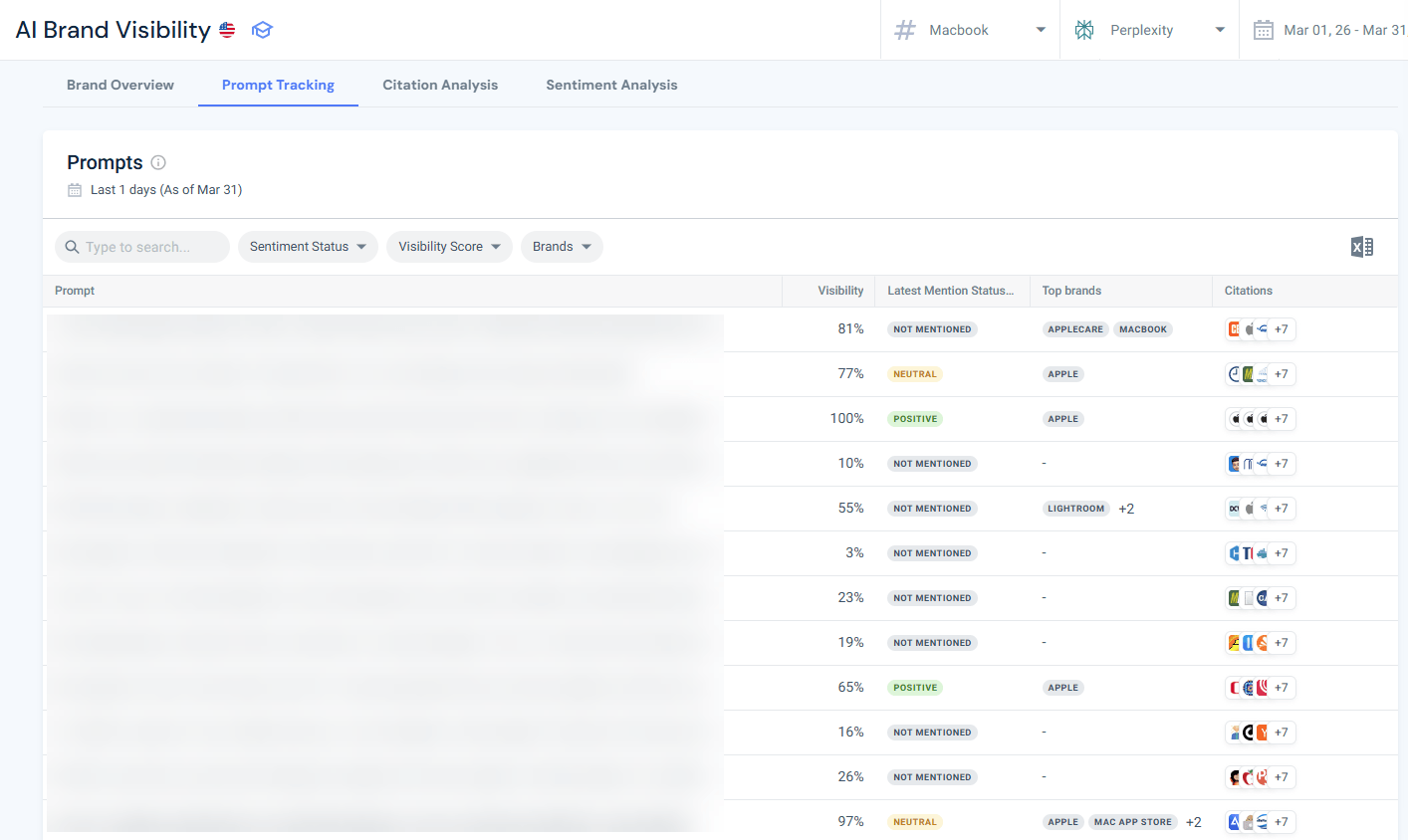Click the 65% visibility value
The width and height of the screenshot is (1408, 840).
coord(850,688)
